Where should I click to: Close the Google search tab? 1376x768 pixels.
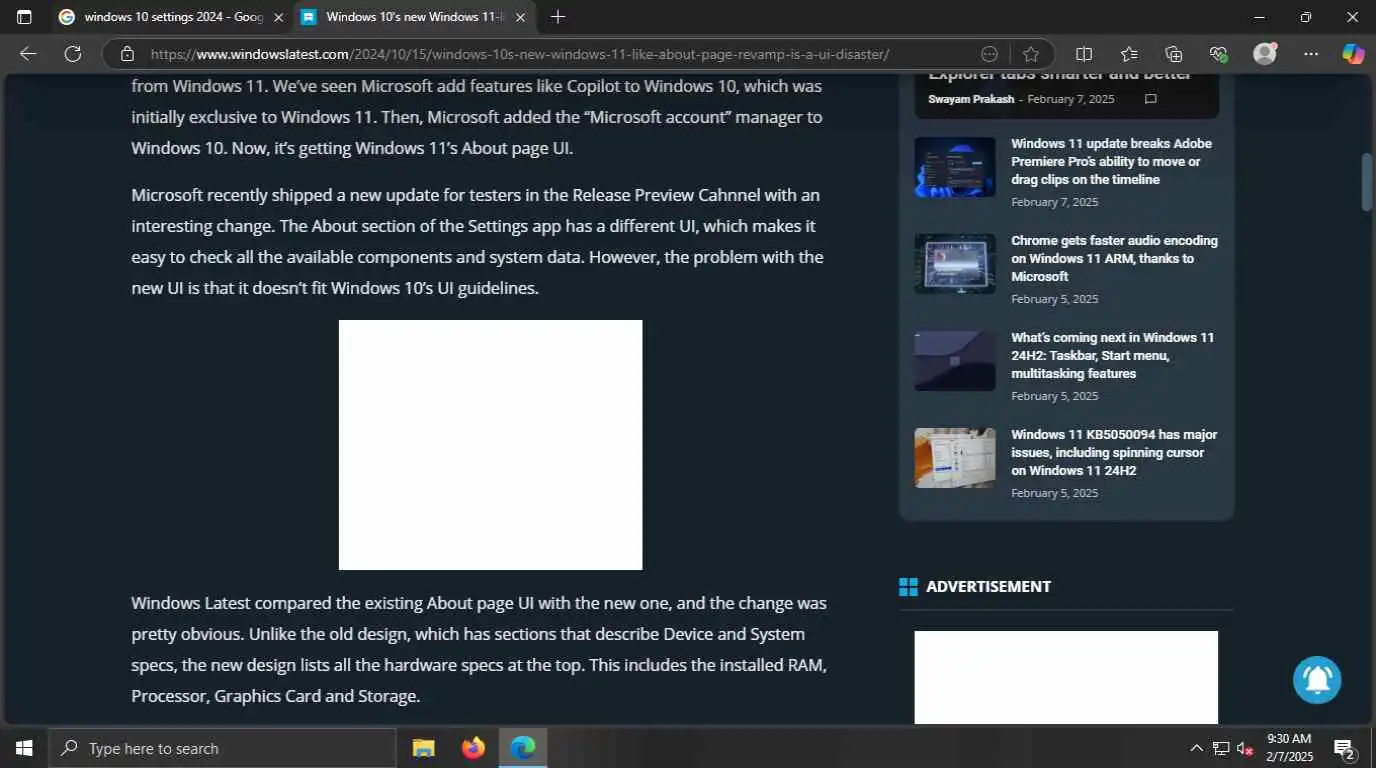click(x=278, y=17)
